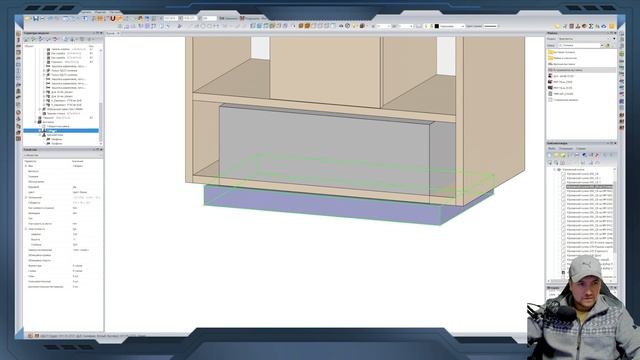Click the orange grid icon beside the magnet
Image resolution: width=640 pixels, height=360 pixels.
pyautogui.click(x=100, y=19)
